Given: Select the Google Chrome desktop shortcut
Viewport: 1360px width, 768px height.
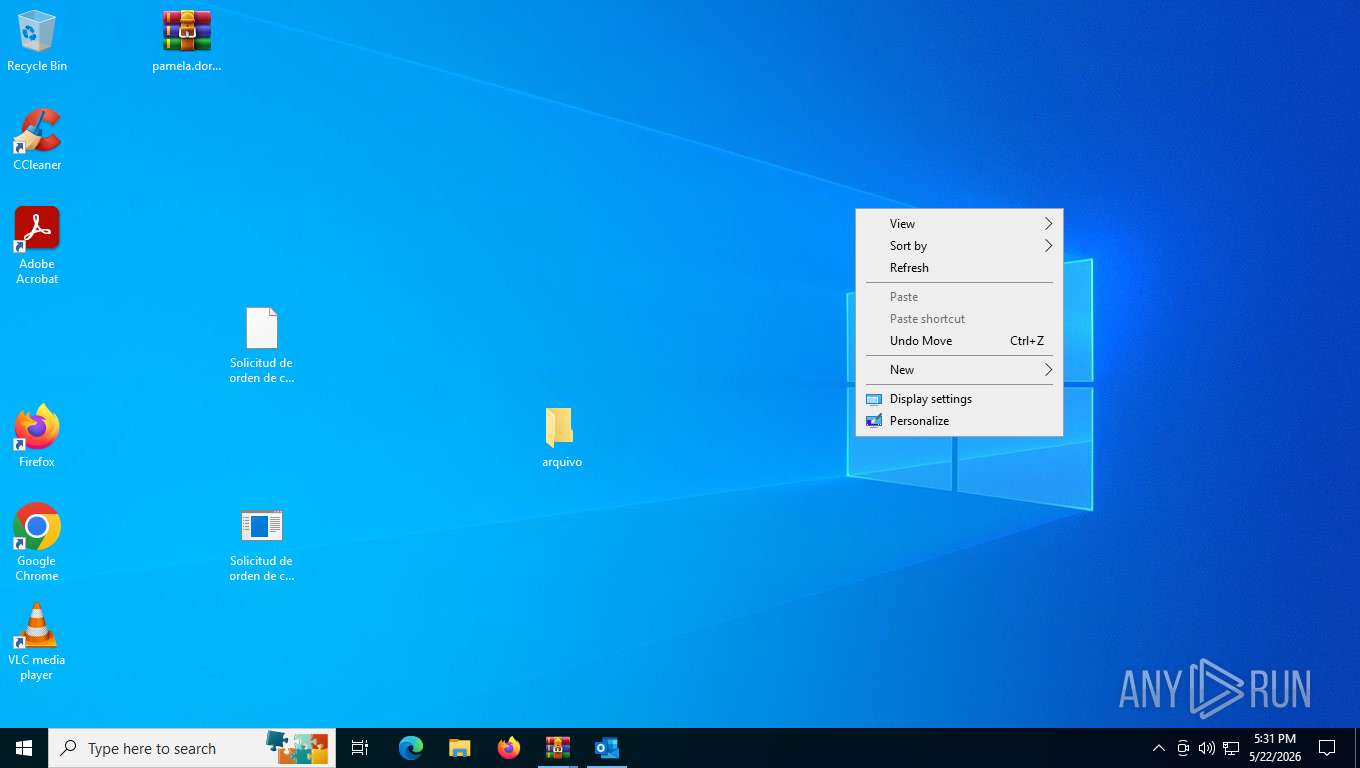Looking at the screenshot, I should (x=37, y=542).
